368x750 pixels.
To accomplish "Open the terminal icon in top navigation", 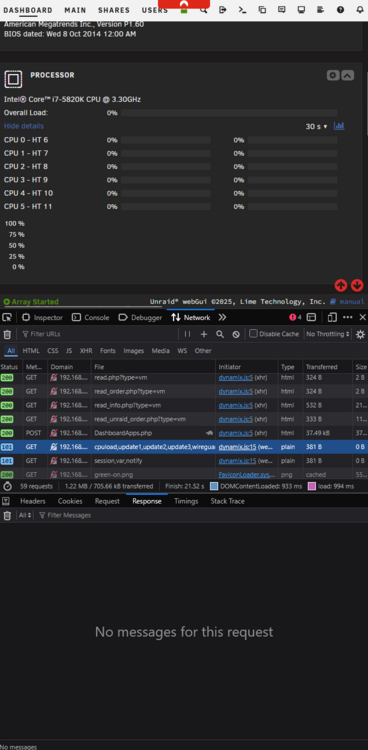I will pyautogui.click(x=242, y=10).
